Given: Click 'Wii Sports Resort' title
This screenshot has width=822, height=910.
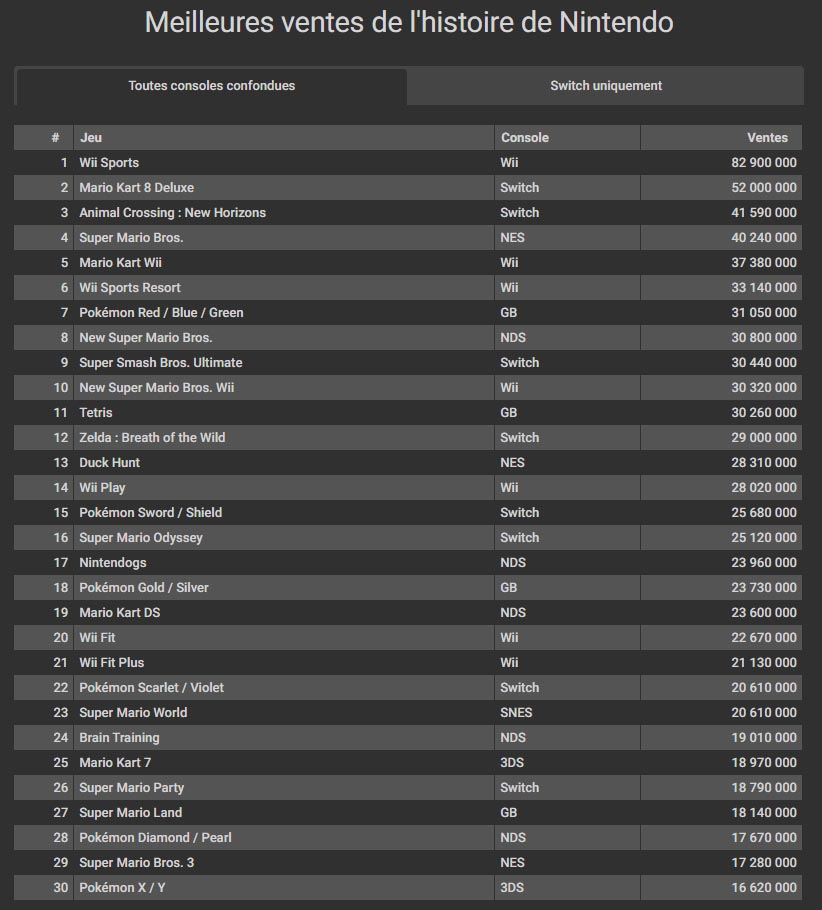Looking at the screenshot, I should click(x=130, y=287).
